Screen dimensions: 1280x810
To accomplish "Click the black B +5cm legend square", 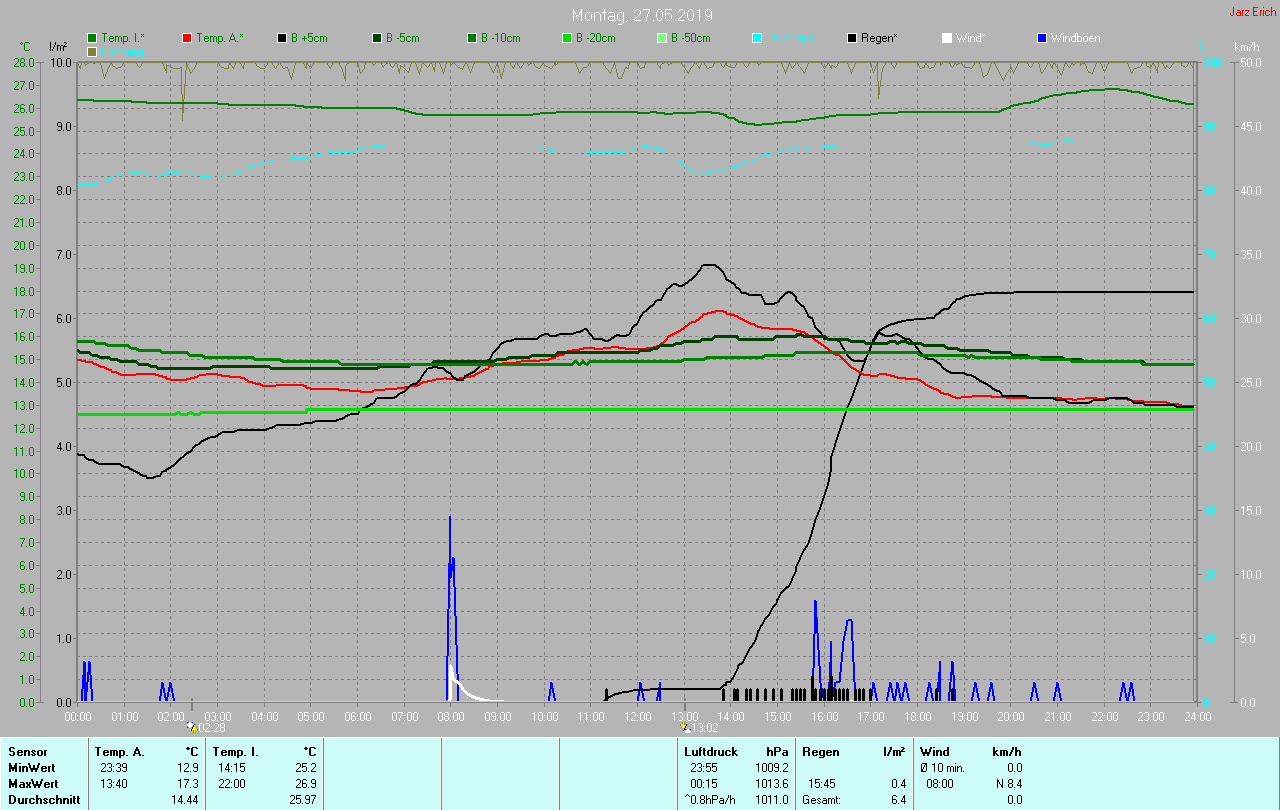I will pos(282,38).
